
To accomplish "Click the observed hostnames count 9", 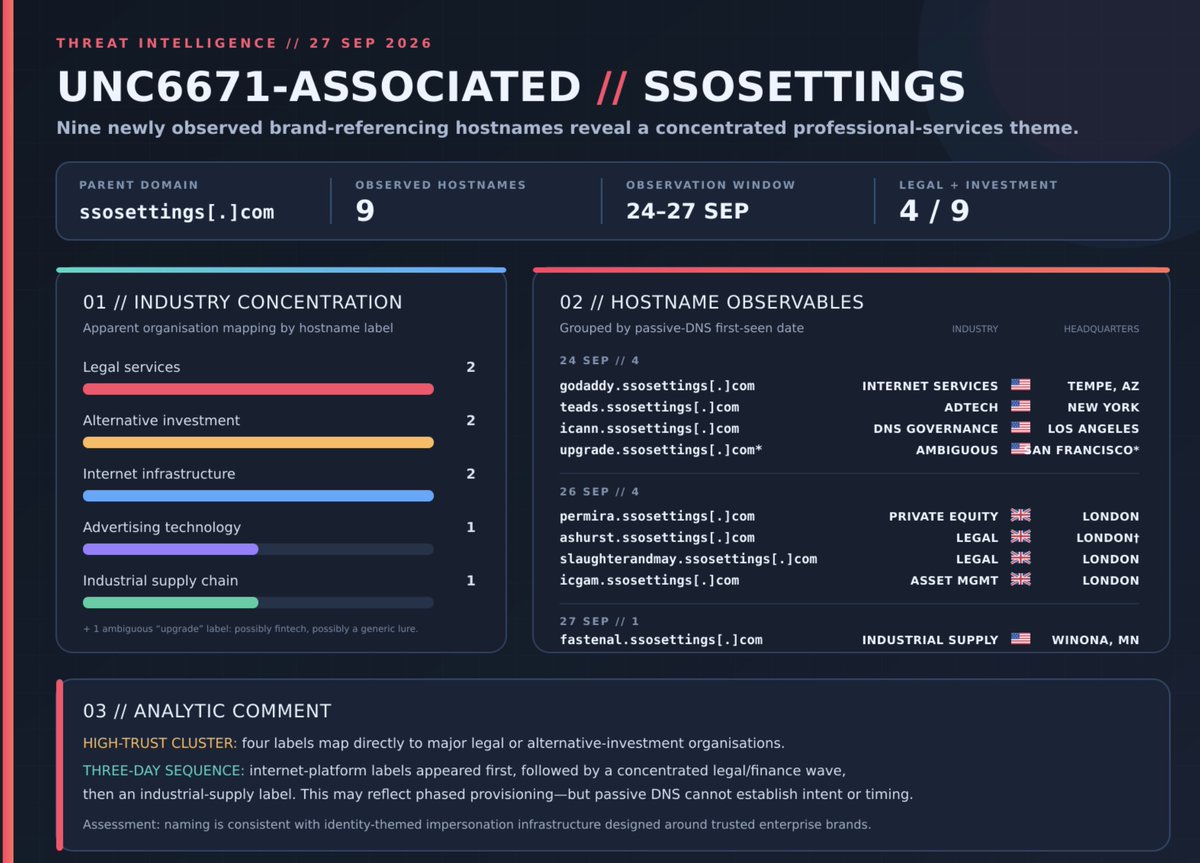I will pos(365,211).
